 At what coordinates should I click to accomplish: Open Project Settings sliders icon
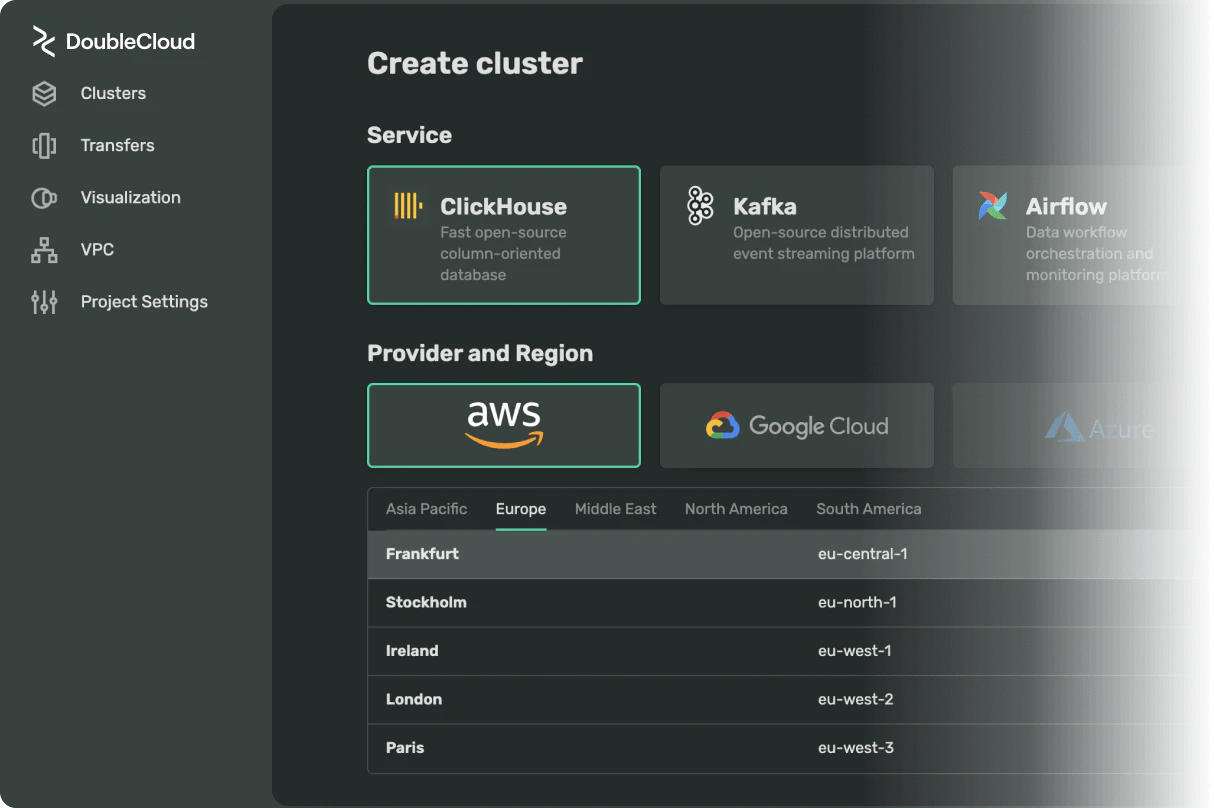tap(44, 301)
